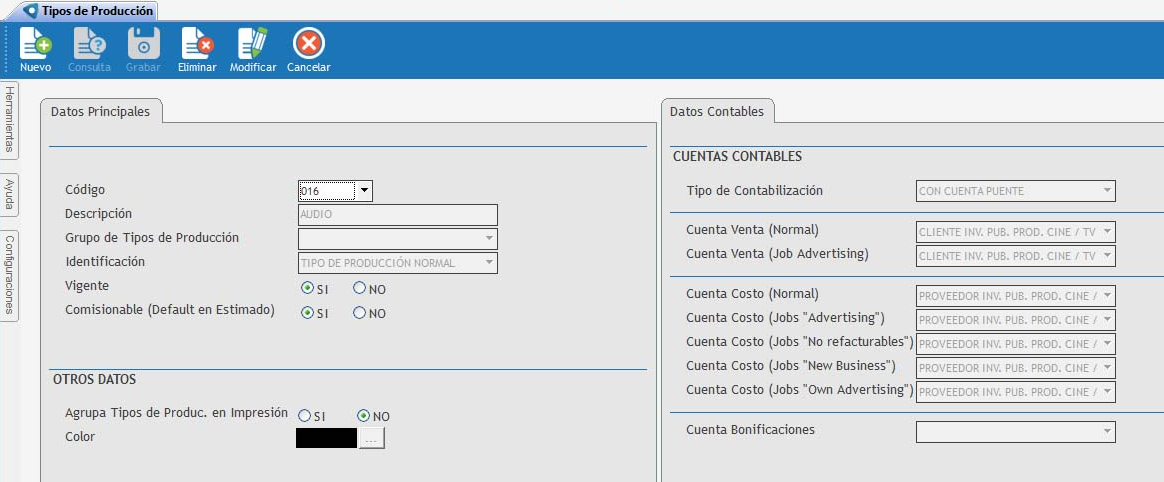Select NO for Comisionable option
Image resolution: width=1164 pixels, height=482 pixels.
(359, 313)
